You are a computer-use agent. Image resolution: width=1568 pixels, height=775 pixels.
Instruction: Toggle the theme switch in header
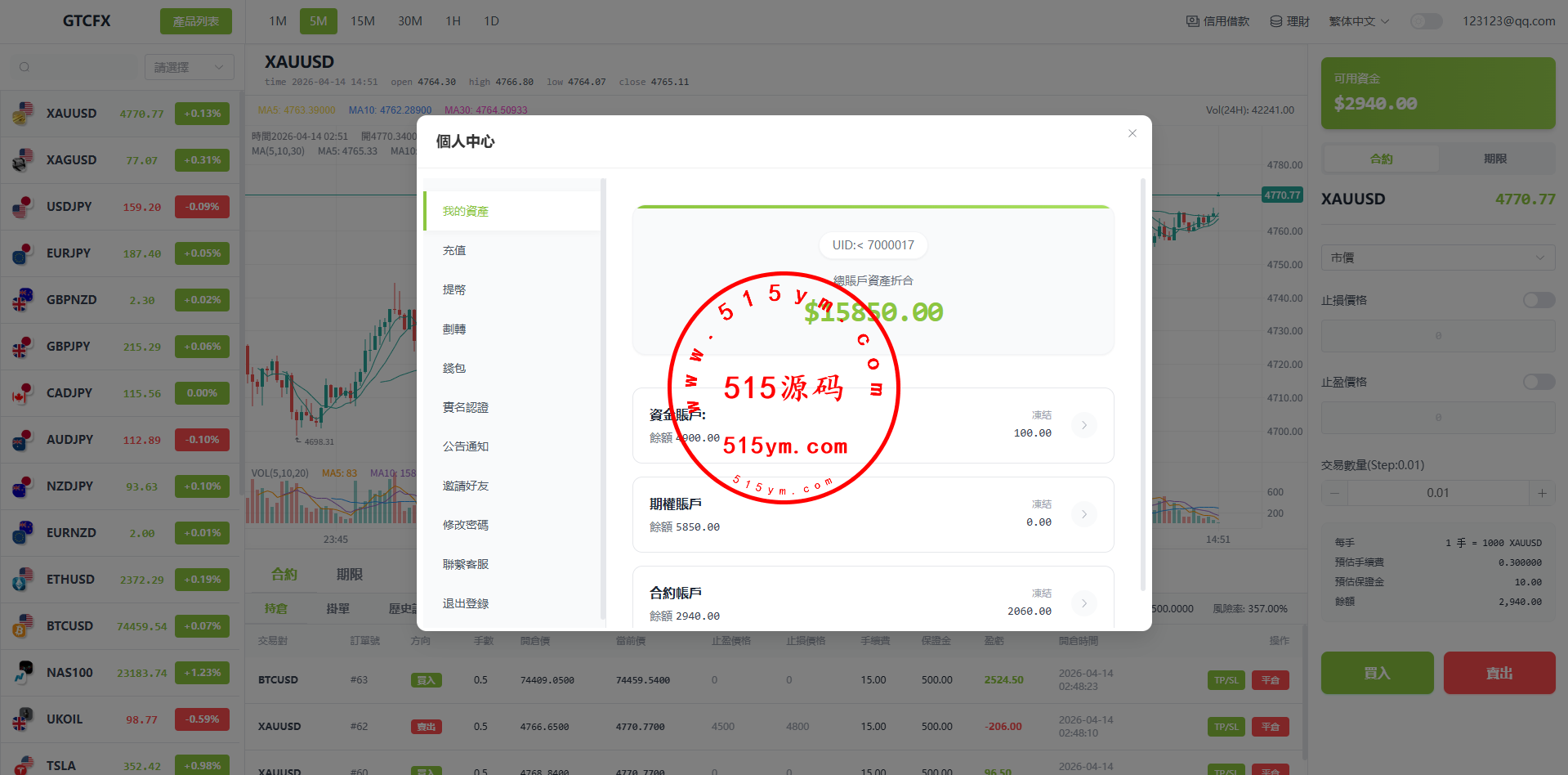tap(1426, 21)
